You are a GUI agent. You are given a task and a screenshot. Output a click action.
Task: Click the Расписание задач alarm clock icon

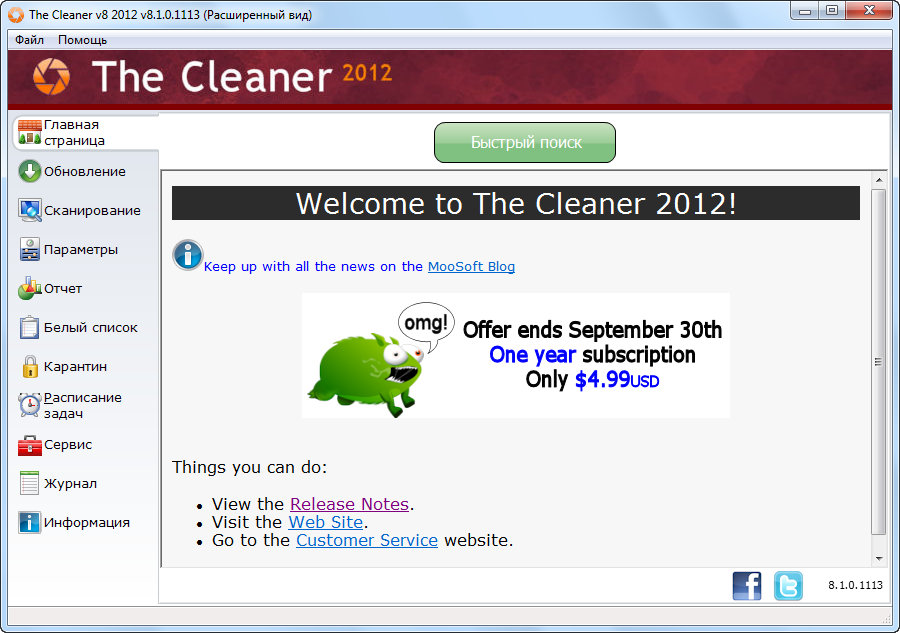tap(29, 405)
